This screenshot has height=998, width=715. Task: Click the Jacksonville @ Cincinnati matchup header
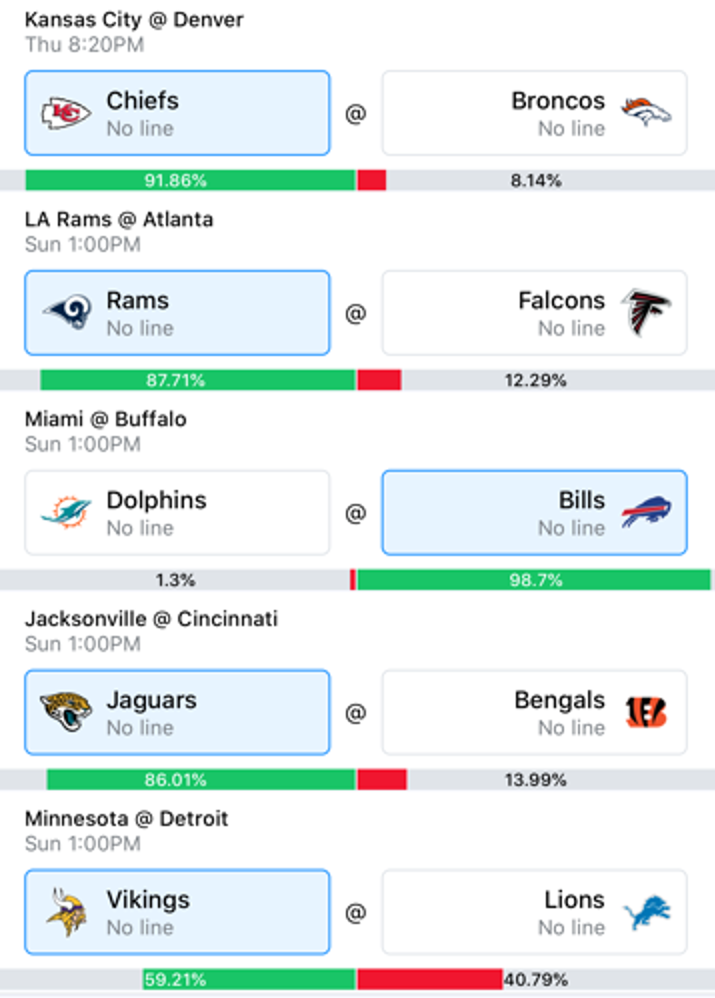point(152,619)
